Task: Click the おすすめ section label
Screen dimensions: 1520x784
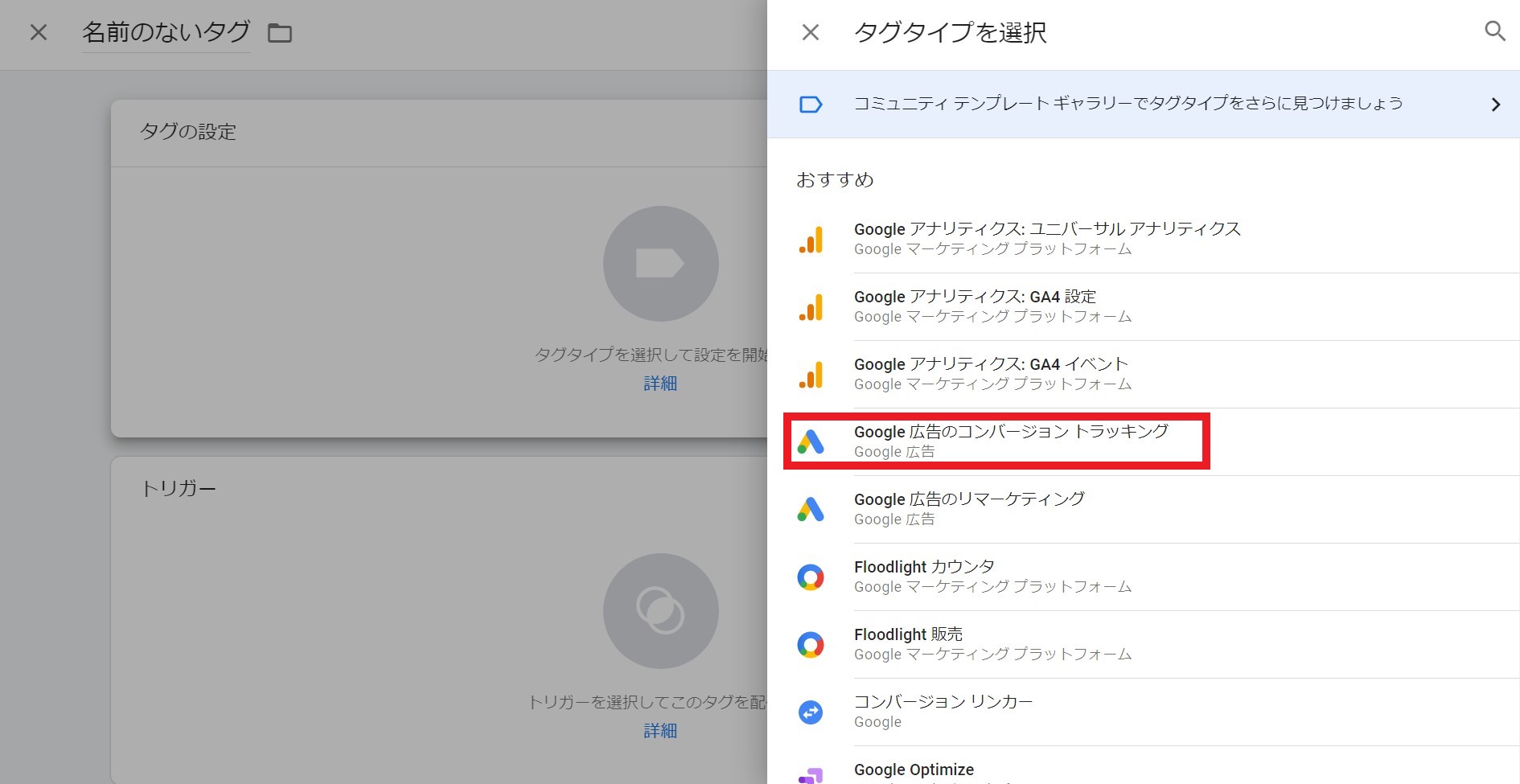Action: [x=835, y=180]
